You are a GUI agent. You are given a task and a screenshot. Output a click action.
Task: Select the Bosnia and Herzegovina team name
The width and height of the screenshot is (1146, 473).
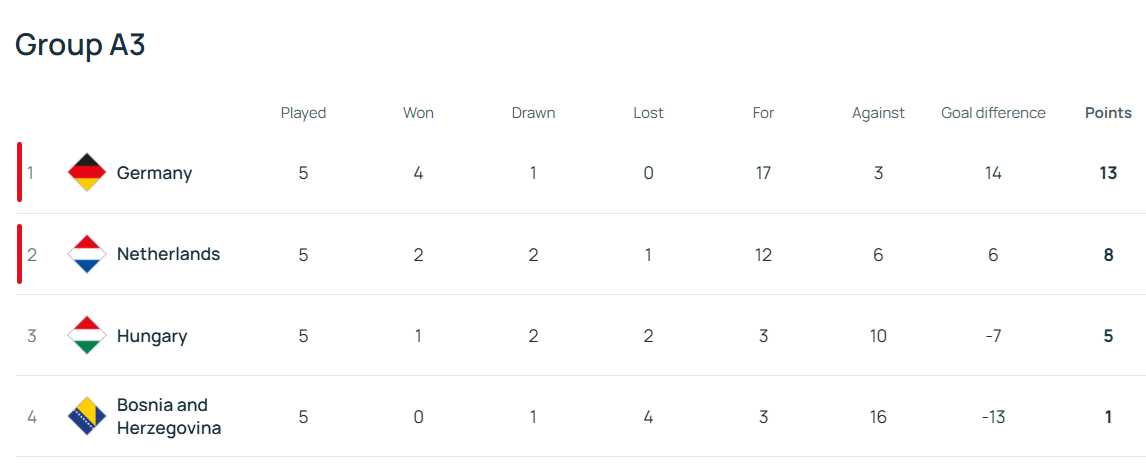pos(168,417)
